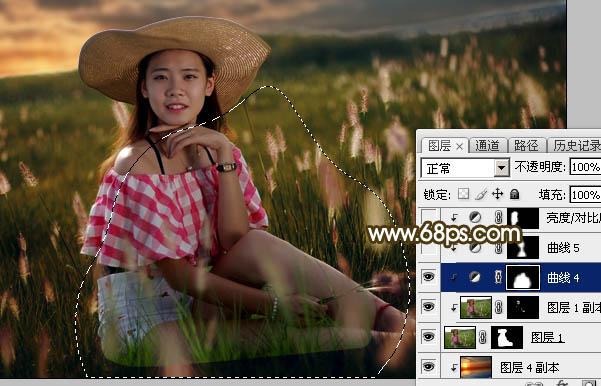Hide the 图层 4 副本 layer eye

coord(429,367)
